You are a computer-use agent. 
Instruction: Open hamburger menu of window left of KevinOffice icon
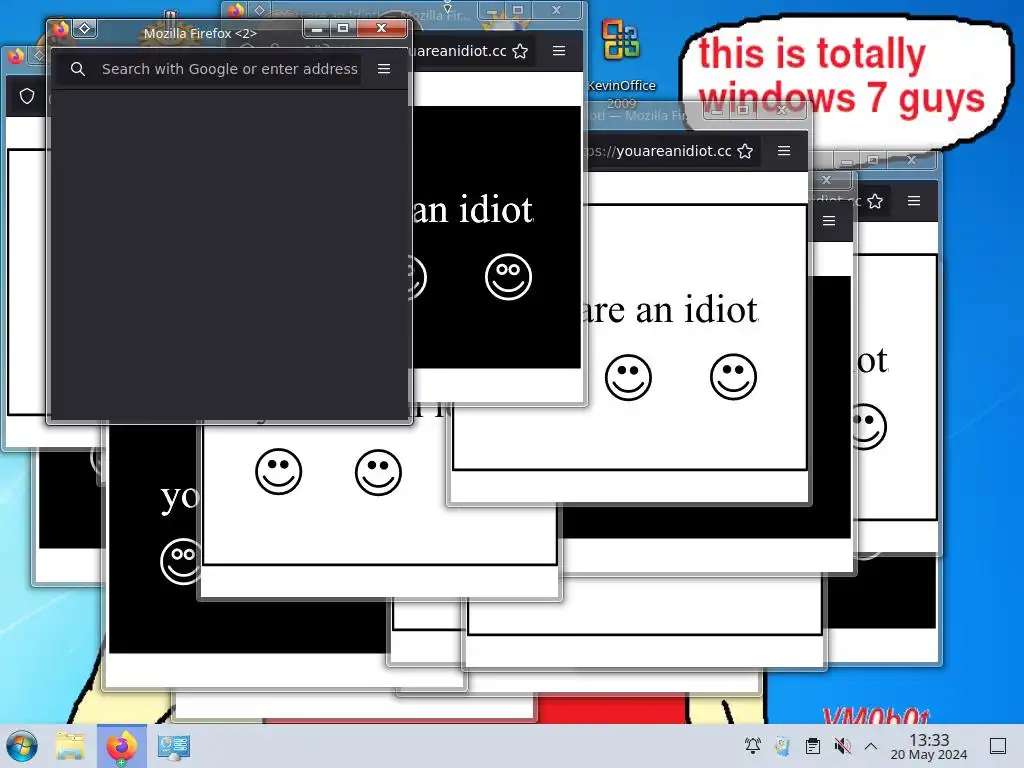pyautogui.click(x=559, y=50)
